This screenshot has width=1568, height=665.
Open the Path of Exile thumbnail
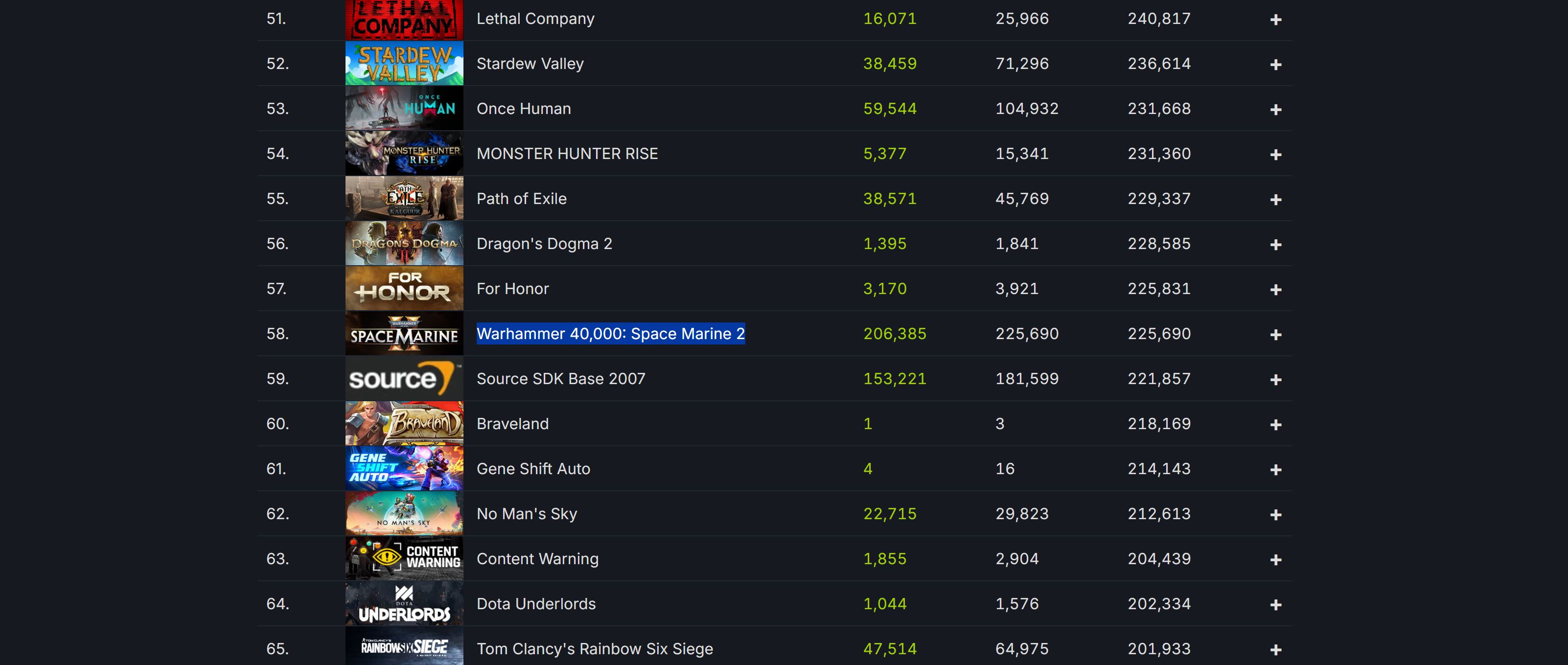point(404,198)
